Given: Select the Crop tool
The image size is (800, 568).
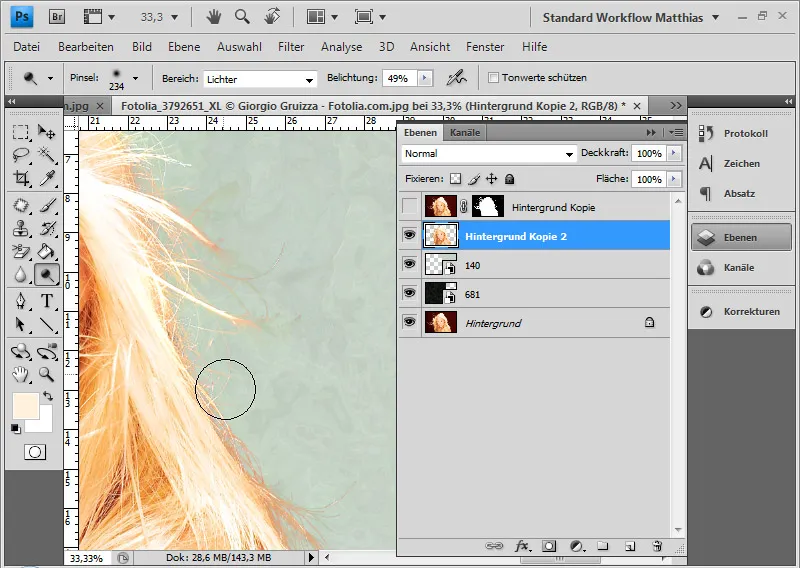Looking at the screenshot, I should [20, 178].
